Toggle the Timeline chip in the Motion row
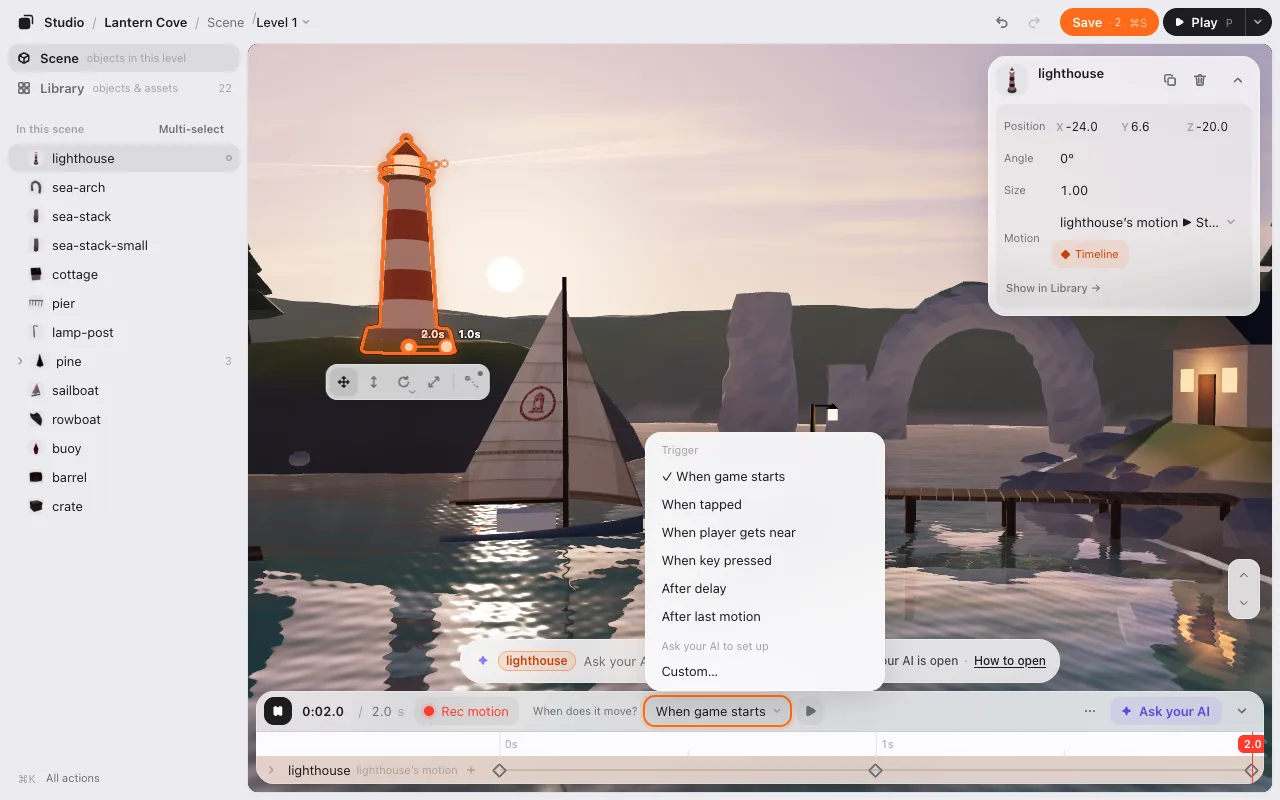This screenshot has width=1280, height=800. click(x=1090, y=254)
